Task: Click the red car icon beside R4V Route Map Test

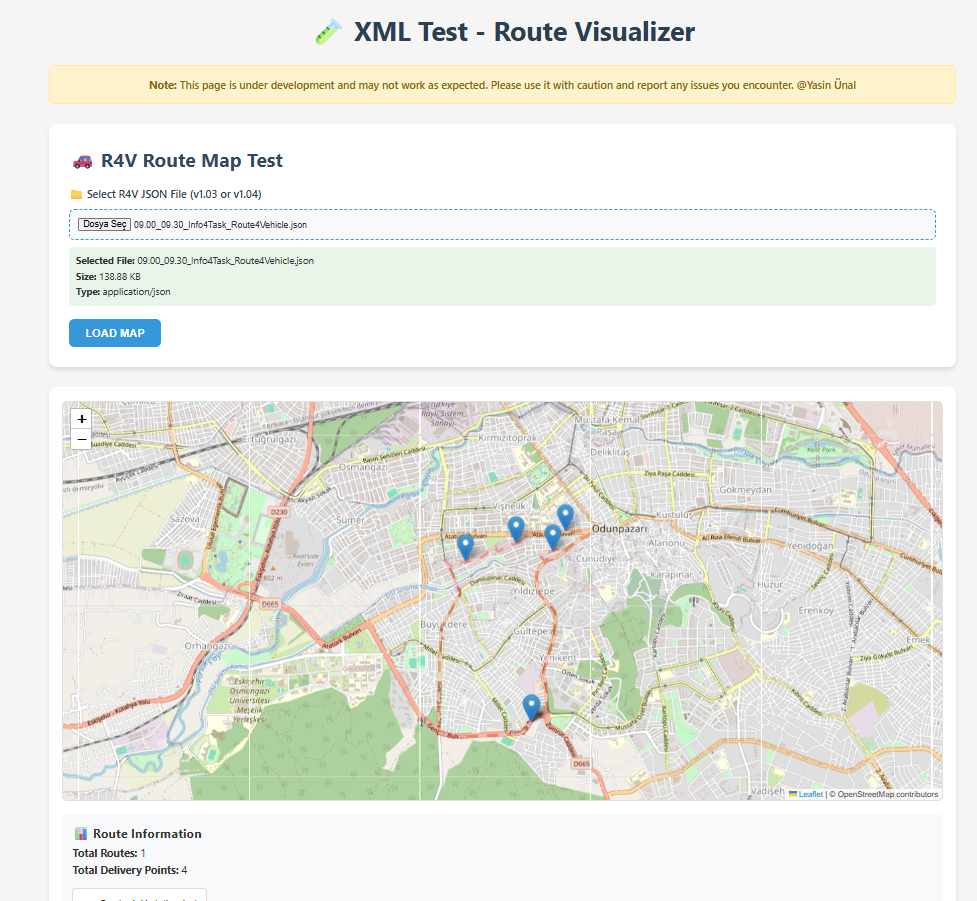Action: [x=82, y=161]
